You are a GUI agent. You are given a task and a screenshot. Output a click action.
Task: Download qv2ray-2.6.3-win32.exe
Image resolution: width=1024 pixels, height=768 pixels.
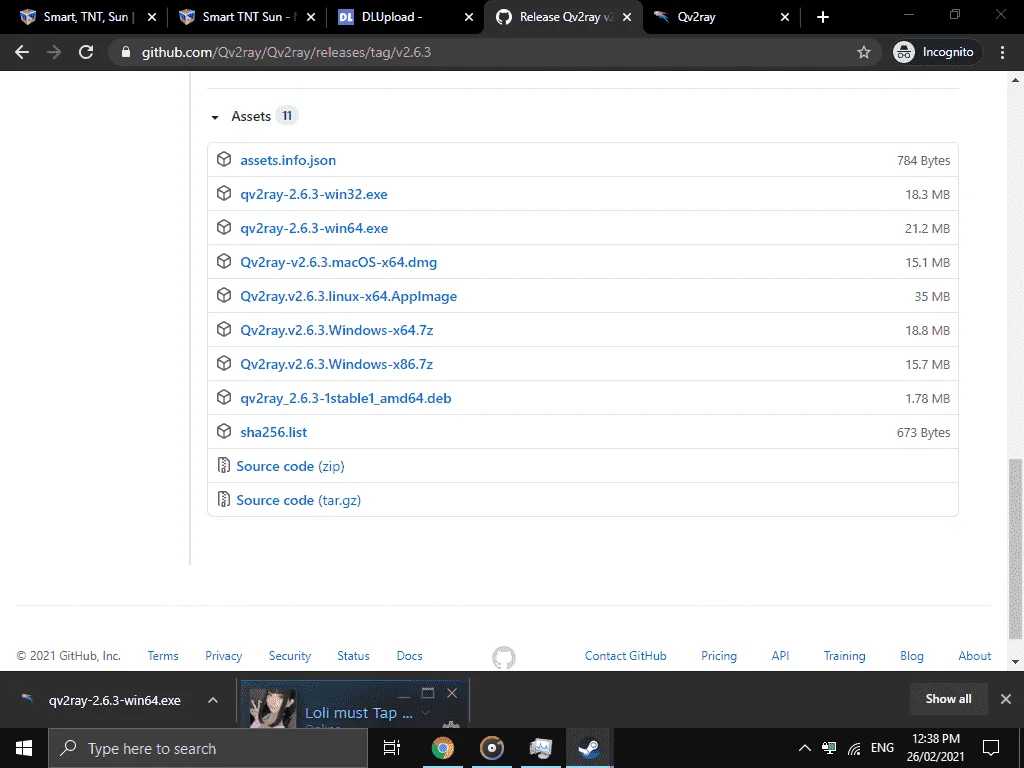pyautogui.click(x=314, y=194)
